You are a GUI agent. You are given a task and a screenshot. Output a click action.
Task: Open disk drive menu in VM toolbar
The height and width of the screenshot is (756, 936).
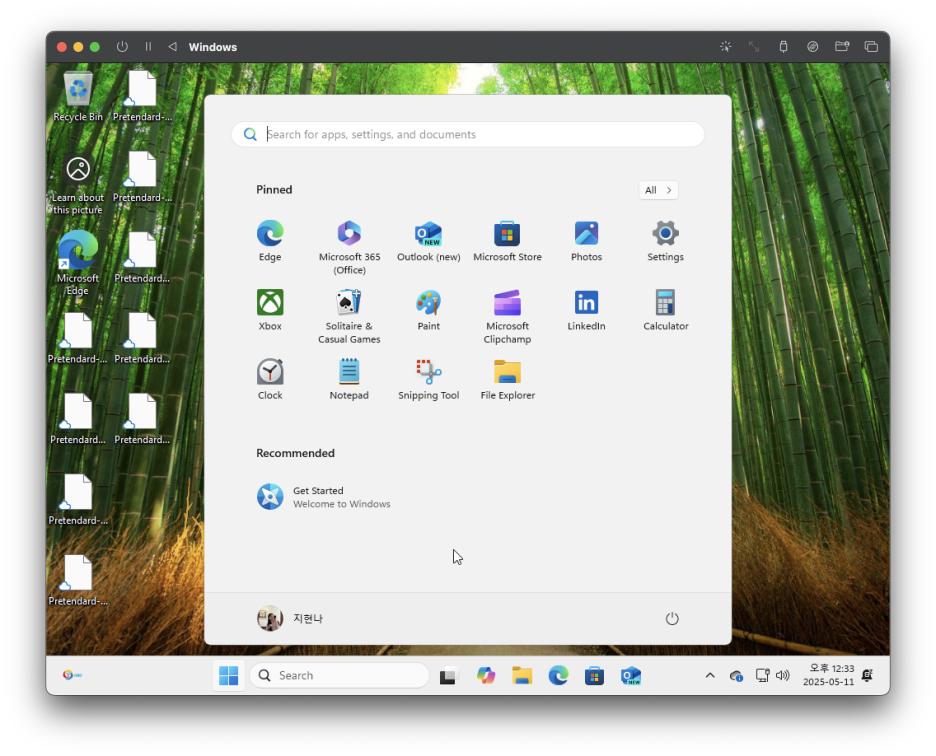click(x=812, y=47)
